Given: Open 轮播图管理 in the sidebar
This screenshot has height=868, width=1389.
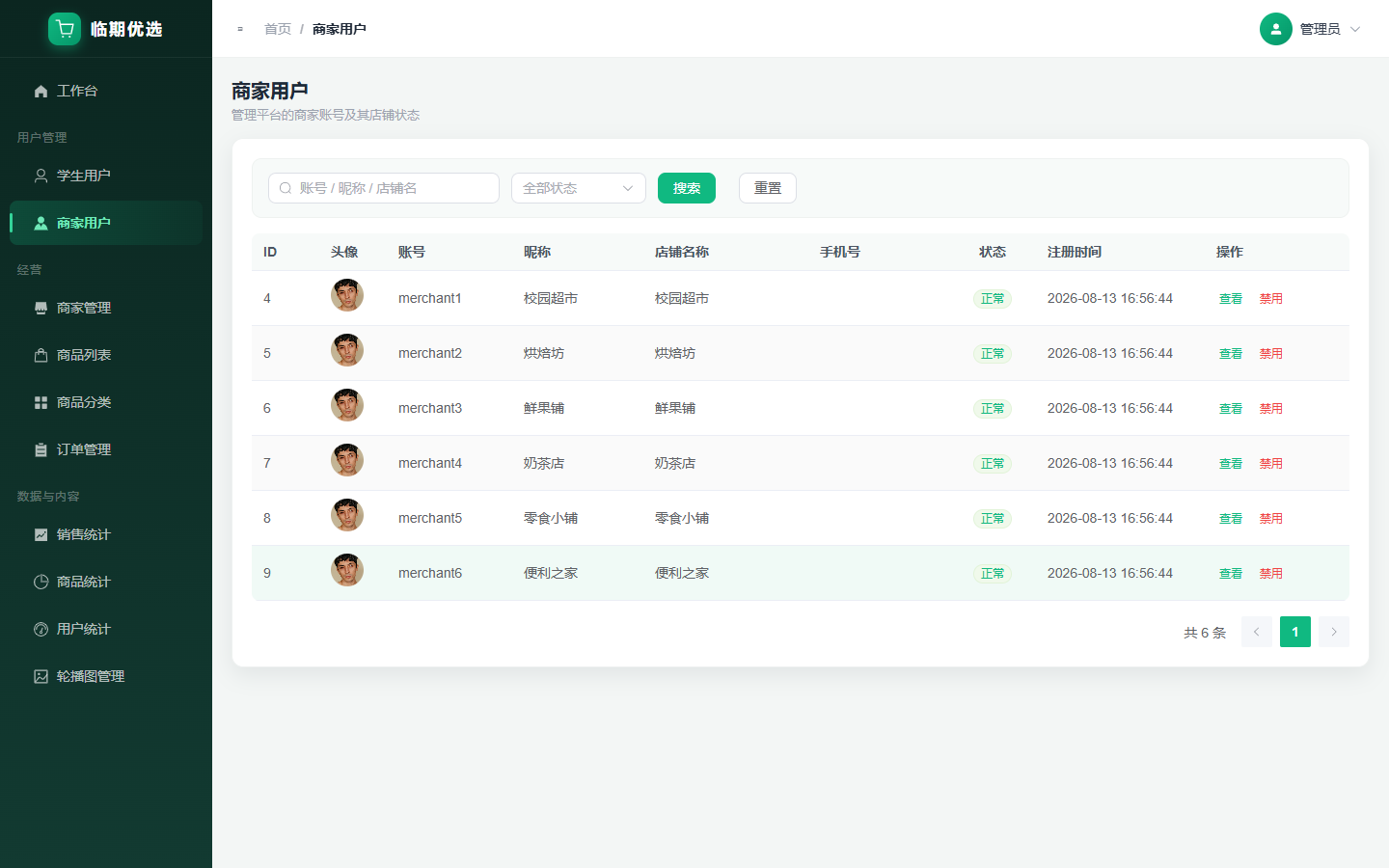Looking at the screenshot, I should tap(106, 676).
